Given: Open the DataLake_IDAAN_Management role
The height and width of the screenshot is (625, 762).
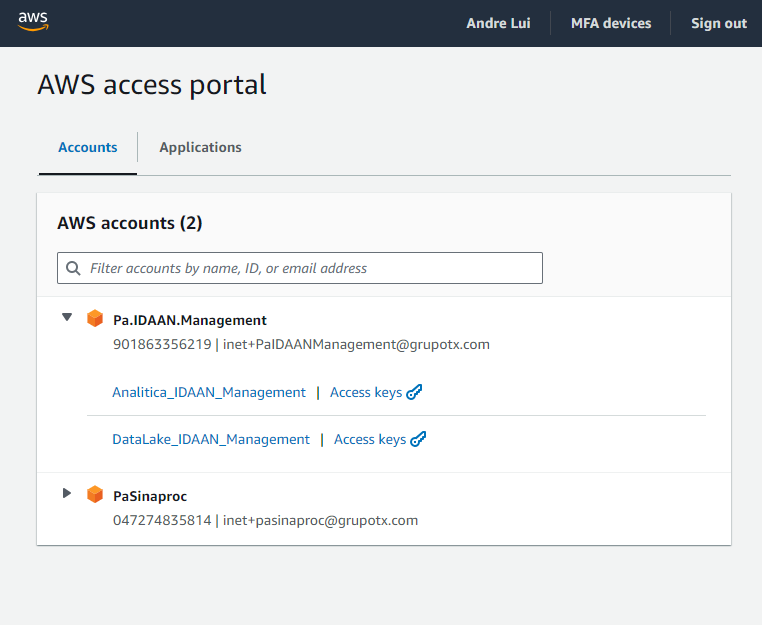Looking at the screenshot, I should 211,439.
